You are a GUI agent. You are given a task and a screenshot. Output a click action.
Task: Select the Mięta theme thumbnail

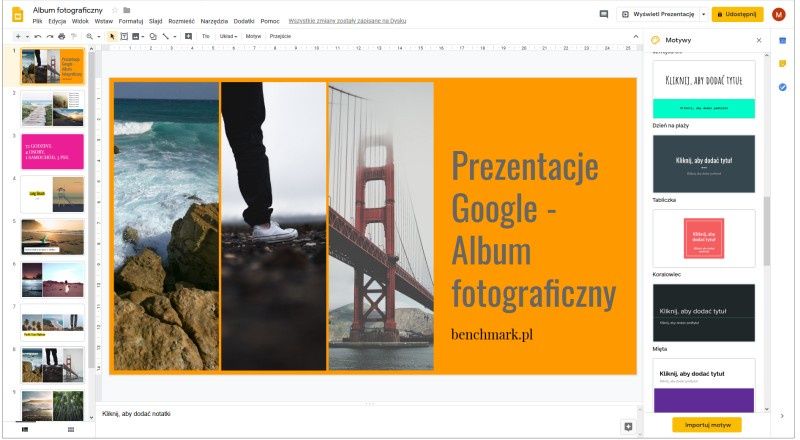click(704, 313)
